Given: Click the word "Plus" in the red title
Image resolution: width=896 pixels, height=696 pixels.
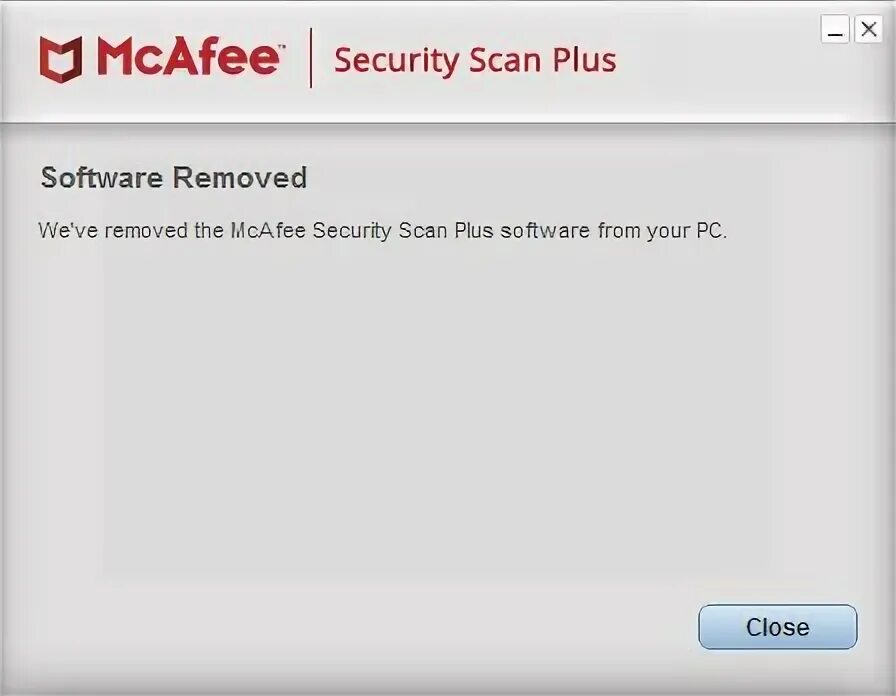Looking at the screenshot, I should tap(584, 60).
